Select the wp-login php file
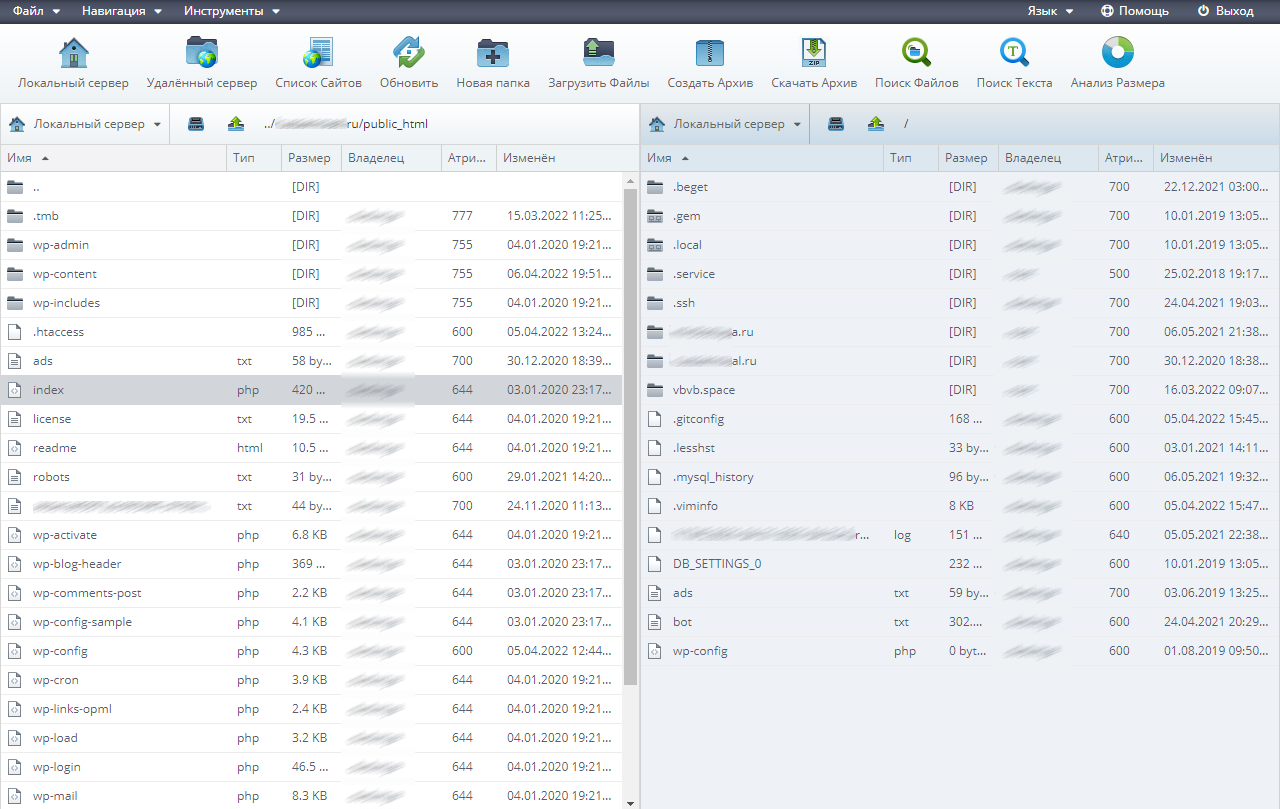The image size is (1280, 809). click(x=311, y=767)
